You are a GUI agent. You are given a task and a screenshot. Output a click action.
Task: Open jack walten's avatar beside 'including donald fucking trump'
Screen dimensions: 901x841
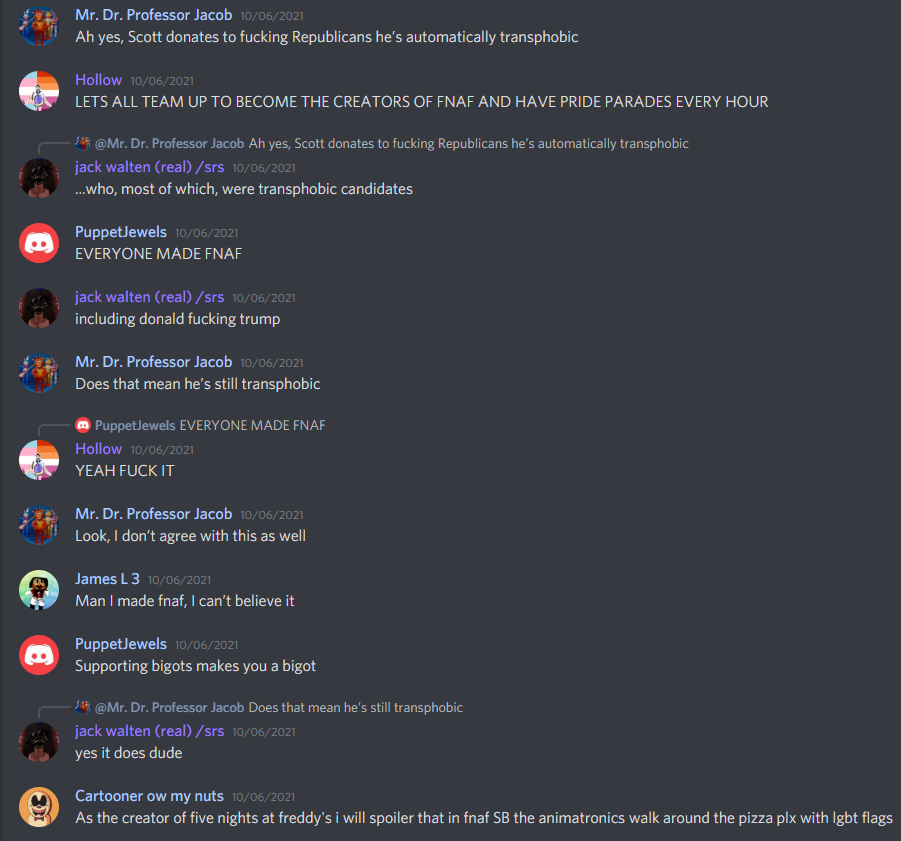(x=39, y=308)
